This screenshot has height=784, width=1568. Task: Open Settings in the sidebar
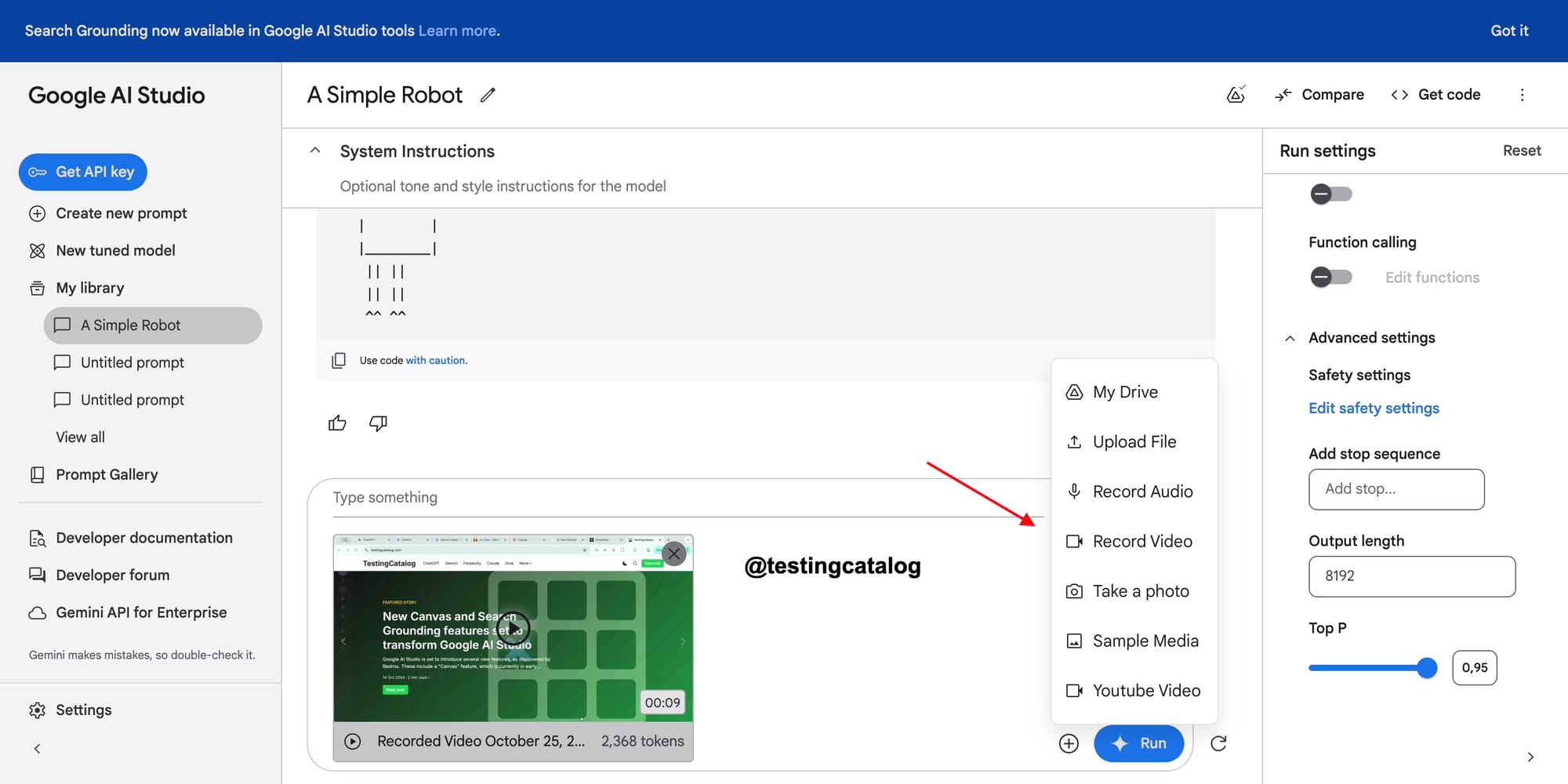click(71, 710)
